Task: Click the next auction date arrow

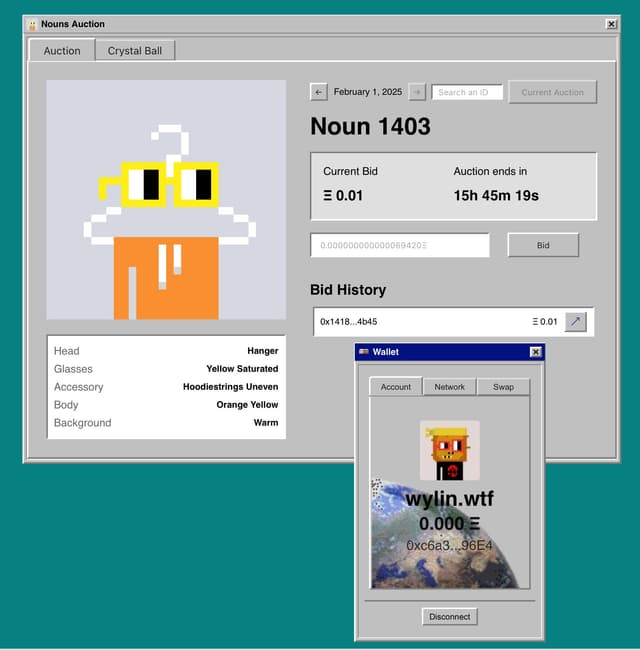Action: tap(417, 92)
